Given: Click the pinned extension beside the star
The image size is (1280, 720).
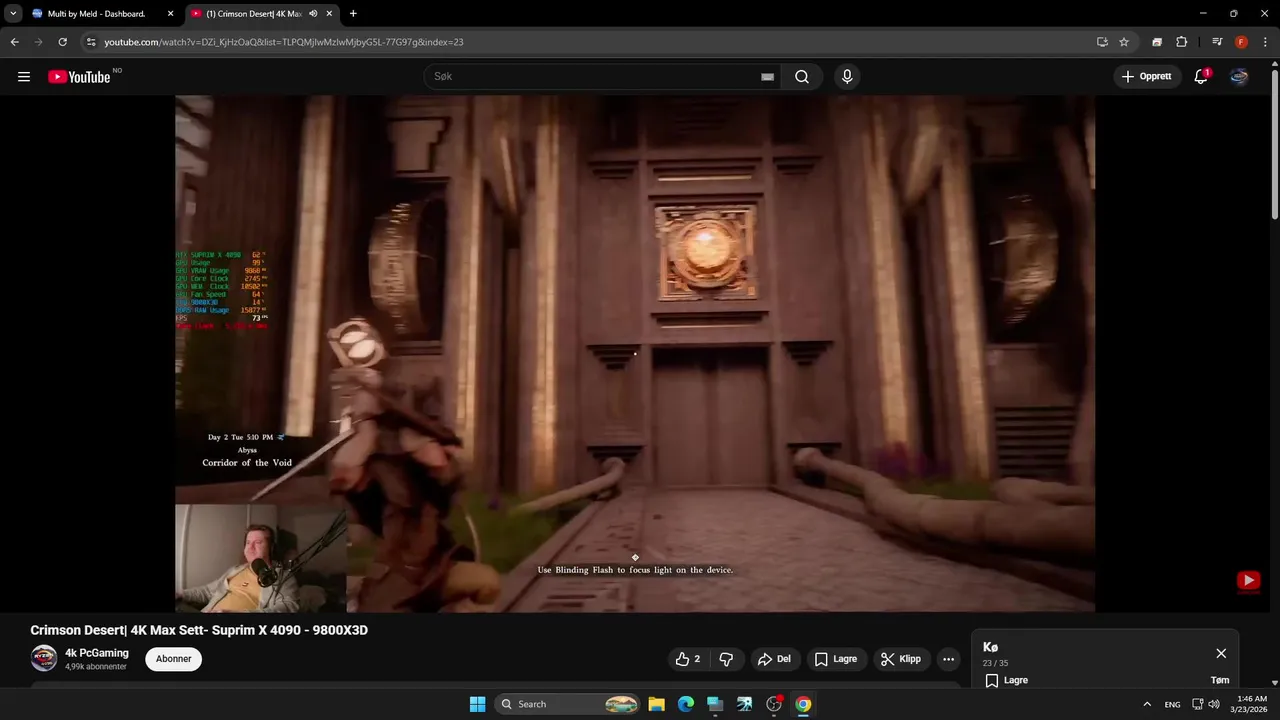Looking at the screenshot, I should point(1157,42).
